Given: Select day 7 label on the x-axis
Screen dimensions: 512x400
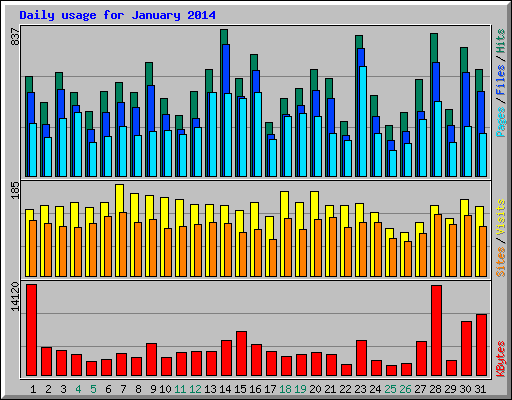Looking at the screenshot, I should tap(123, 389).
